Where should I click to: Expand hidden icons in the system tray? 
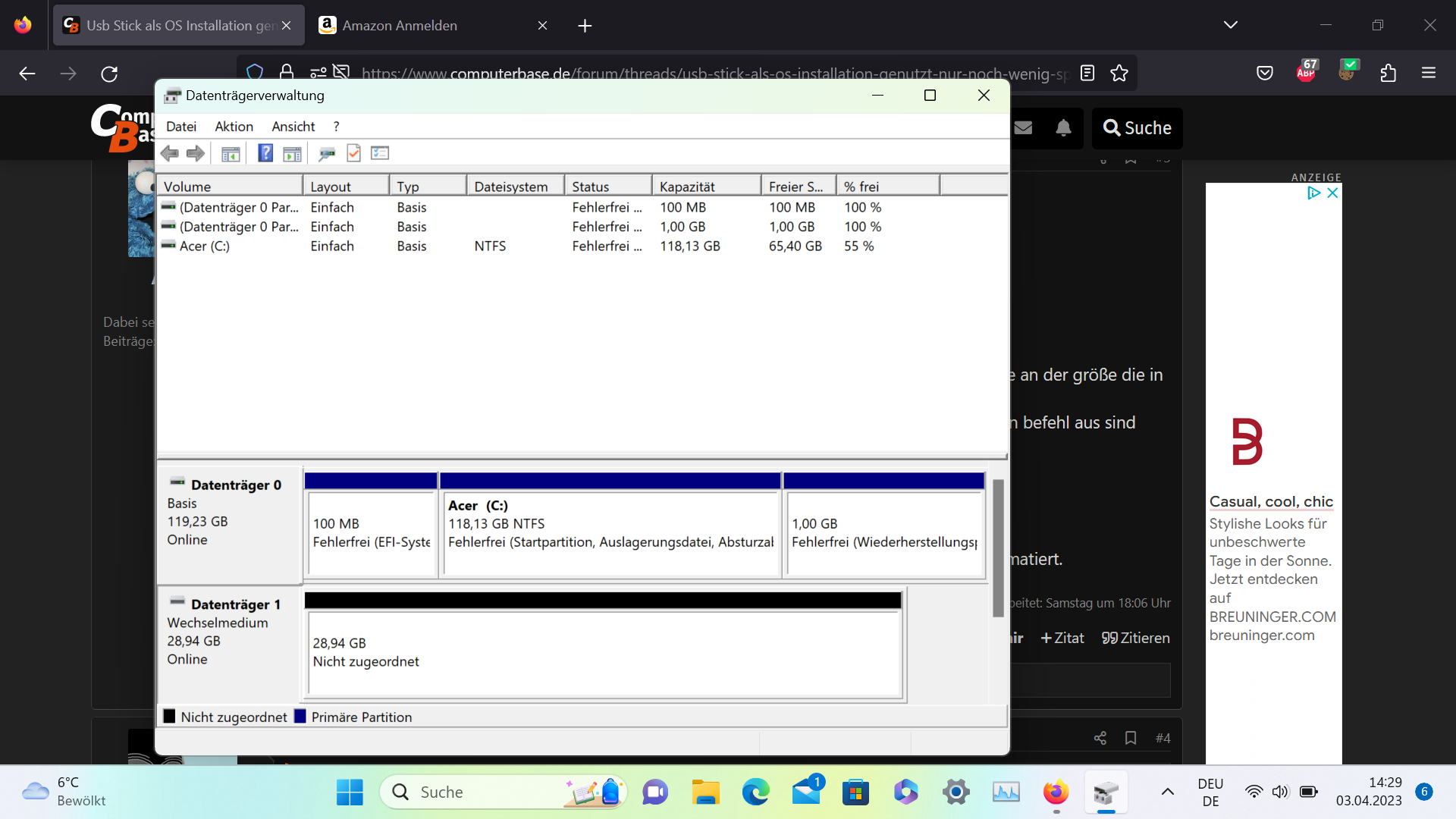click(1167, 792)
